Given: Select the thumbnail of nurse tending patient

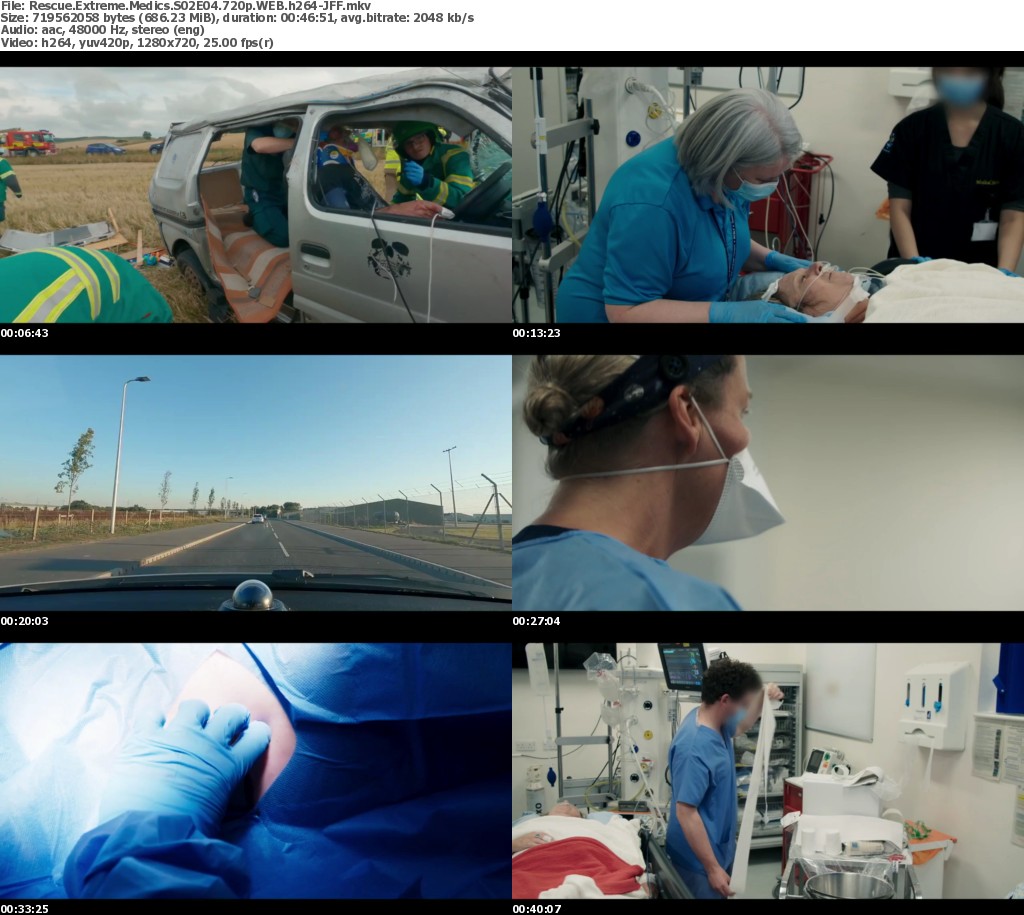Looking at the screenshot, I should (768, 195).
